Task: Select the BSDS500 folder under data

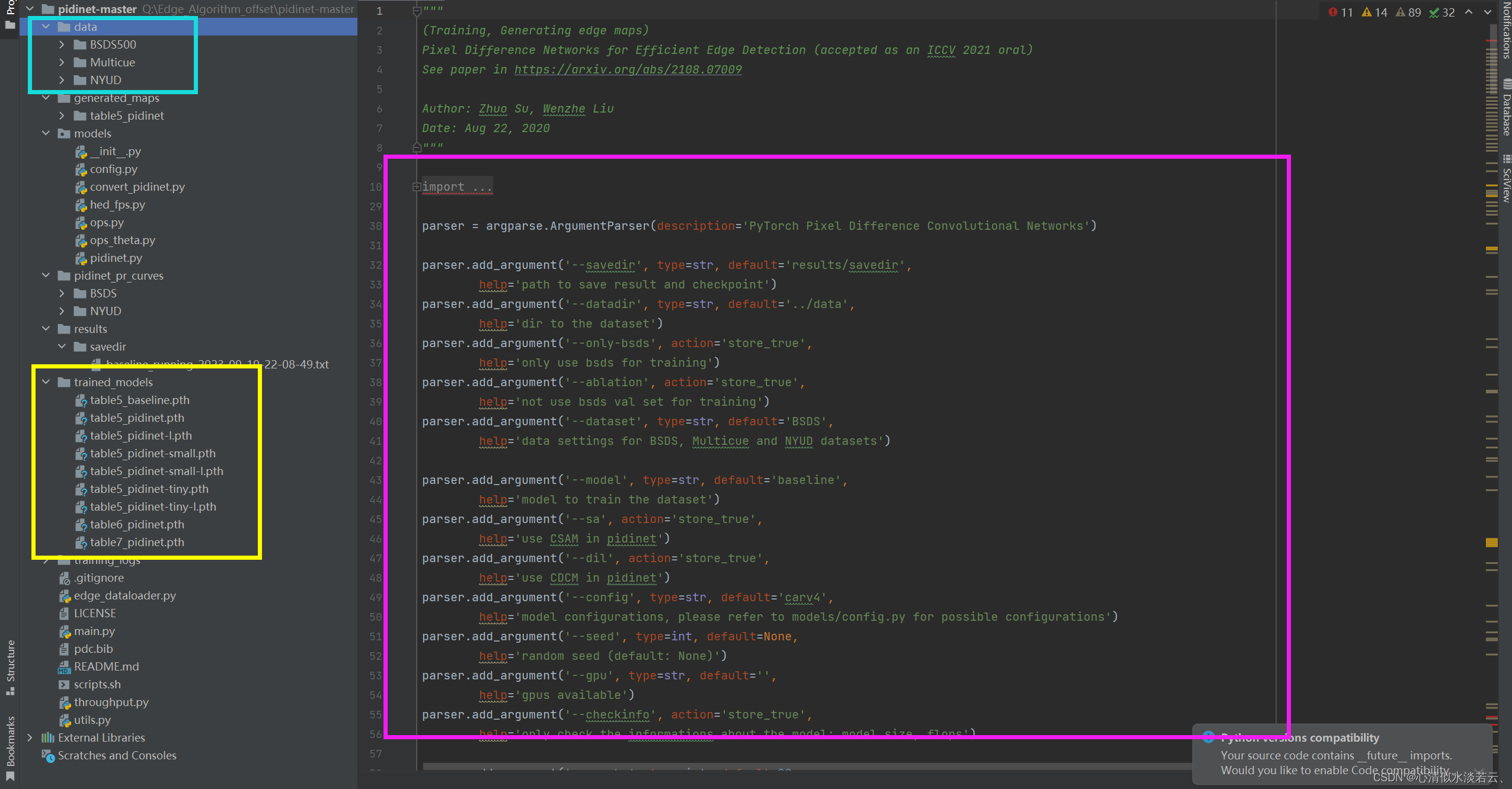Action: tap(111, 44)
